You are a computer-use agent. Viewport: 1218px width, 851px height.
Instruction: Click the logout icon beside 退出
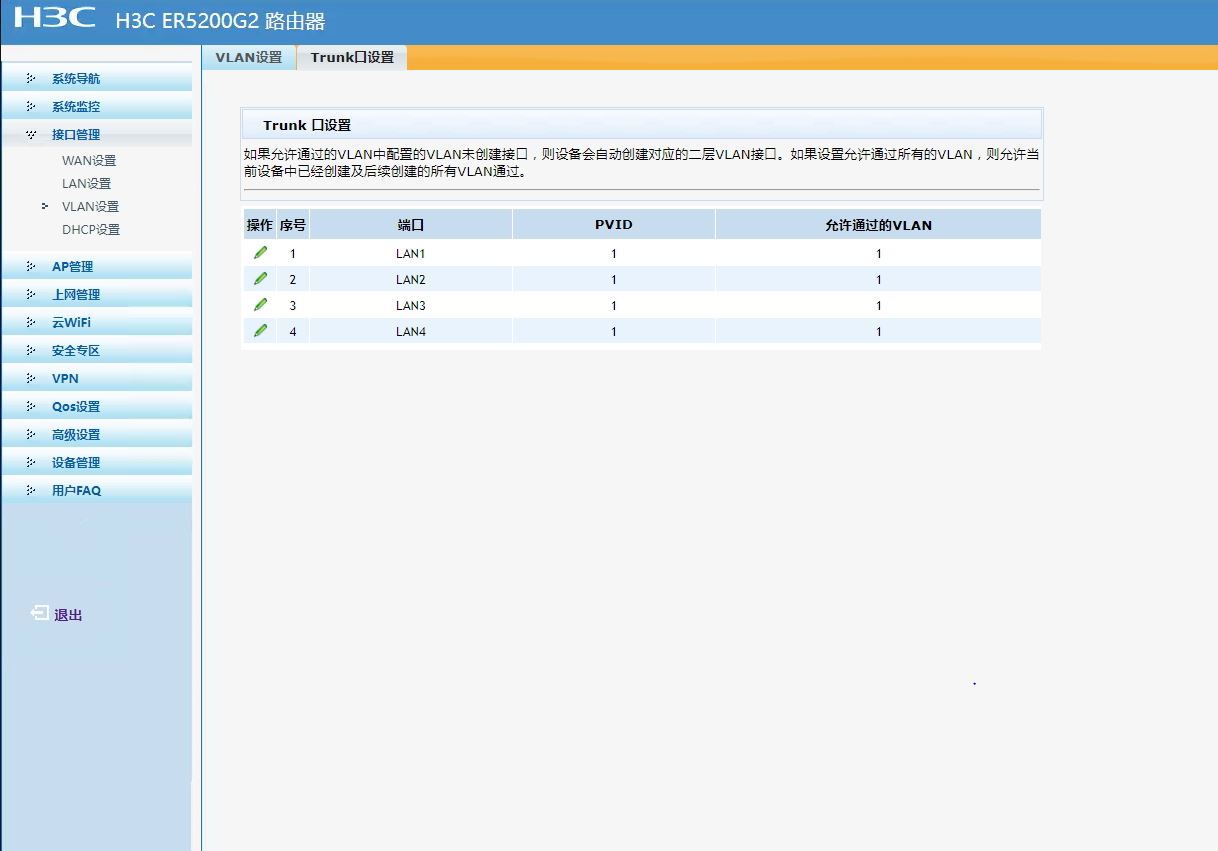39,613
